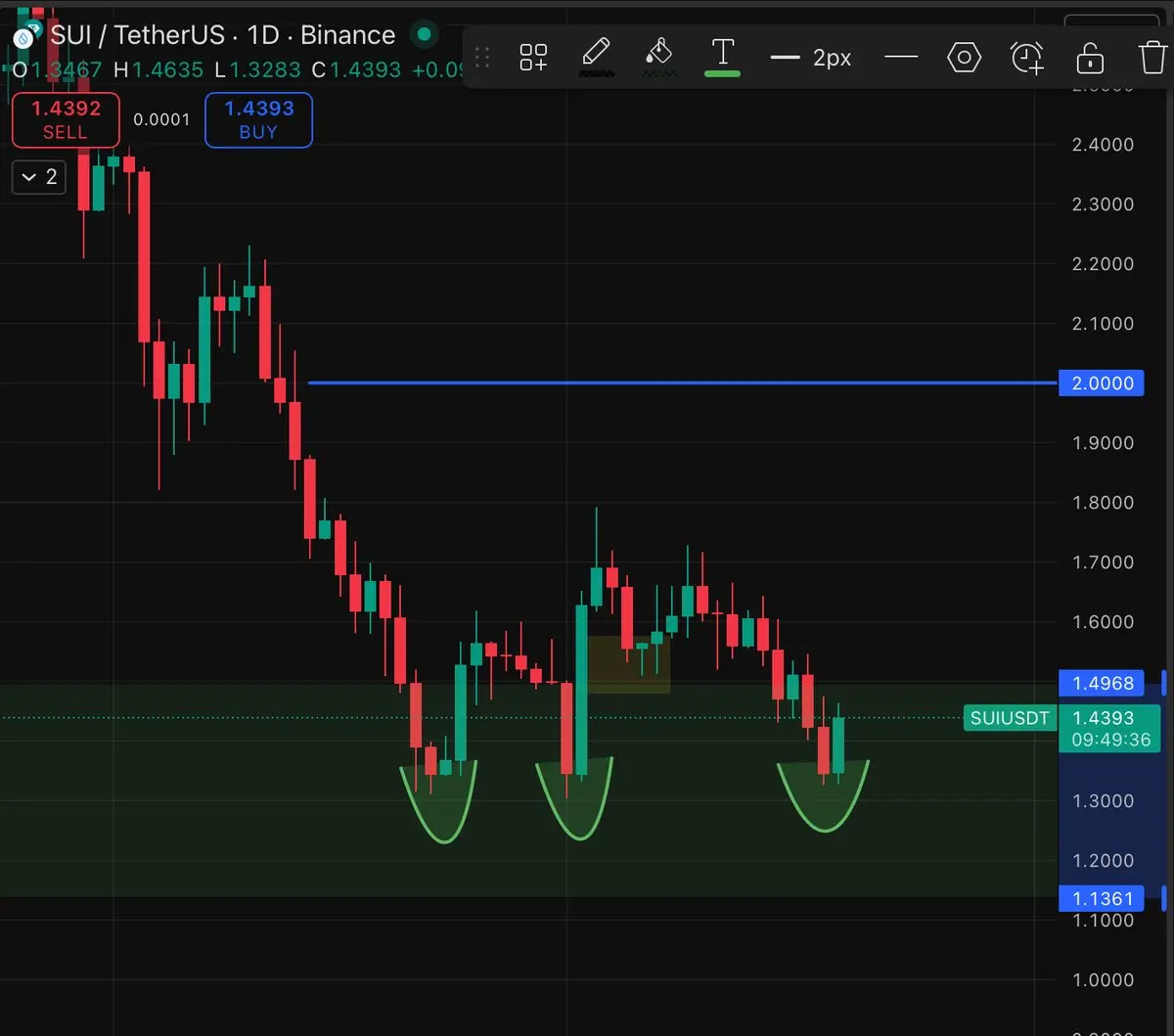This screenshot has height=1036, width=1174.
Task: Click the red 1.4392 SELL button
Action: pos(65,119)
